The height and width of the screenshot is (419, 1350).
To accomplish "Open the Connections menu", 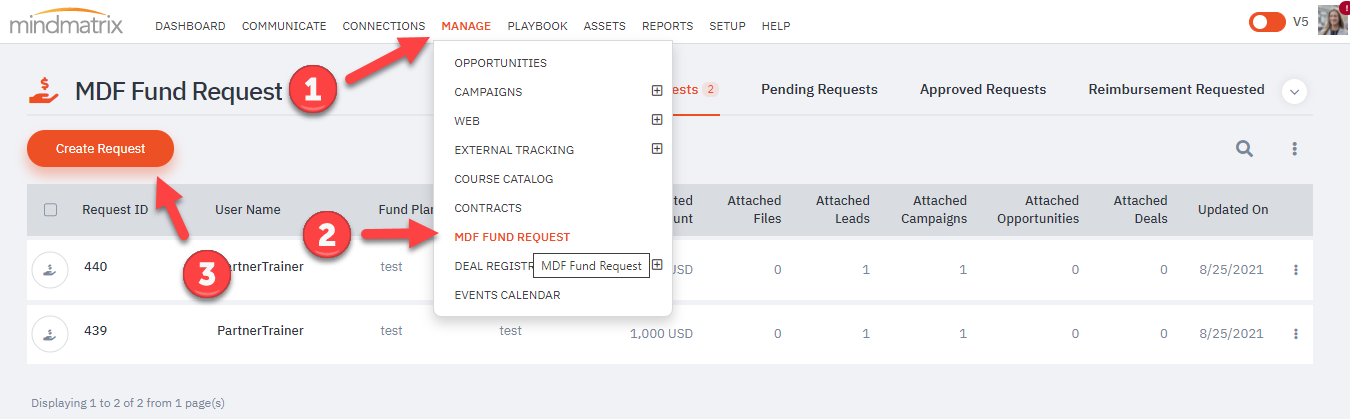I will [384, 26].
